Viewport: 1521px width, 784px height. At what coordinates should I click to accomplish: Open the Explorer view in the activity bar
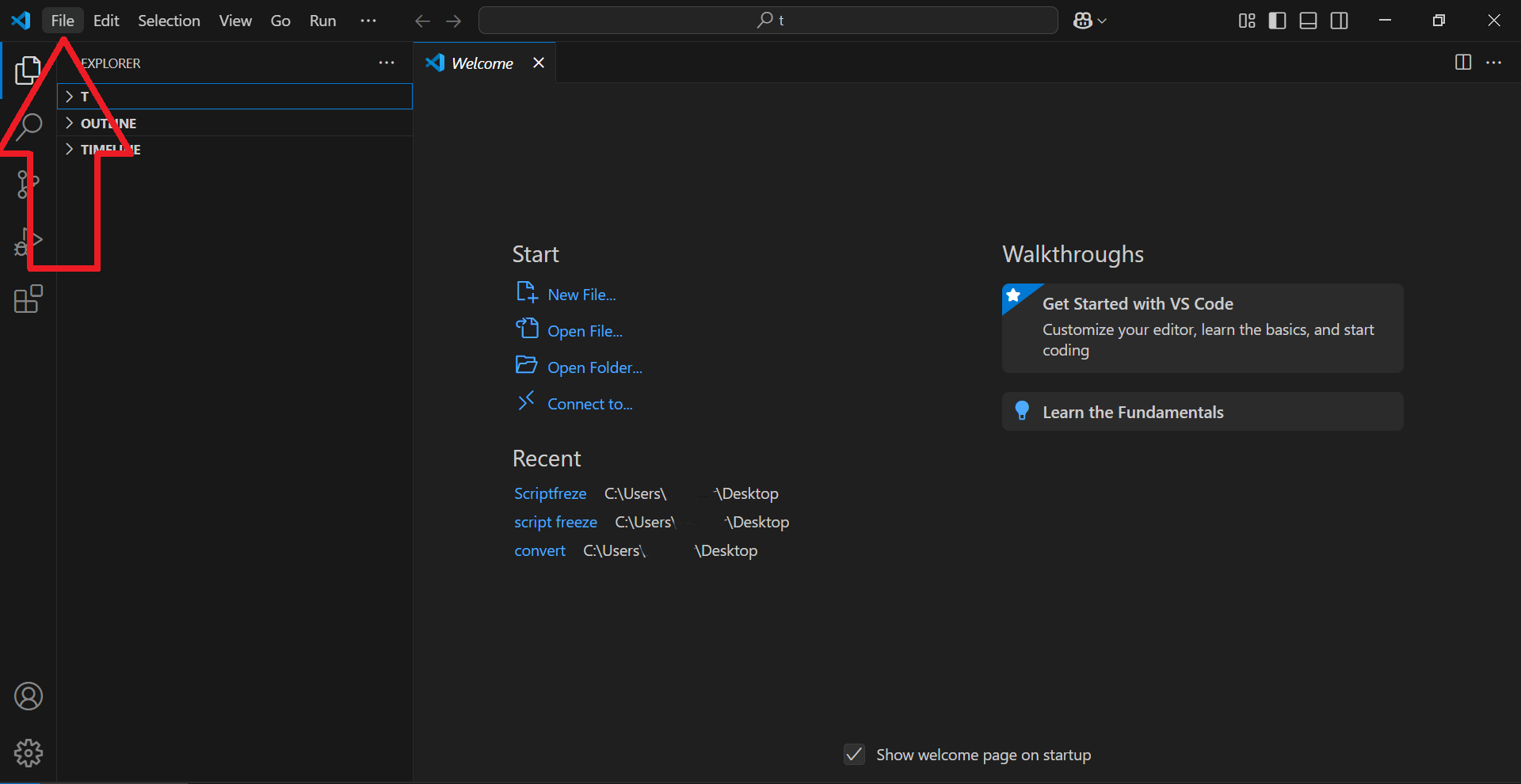pyautogui.click(x=29, y=70)
